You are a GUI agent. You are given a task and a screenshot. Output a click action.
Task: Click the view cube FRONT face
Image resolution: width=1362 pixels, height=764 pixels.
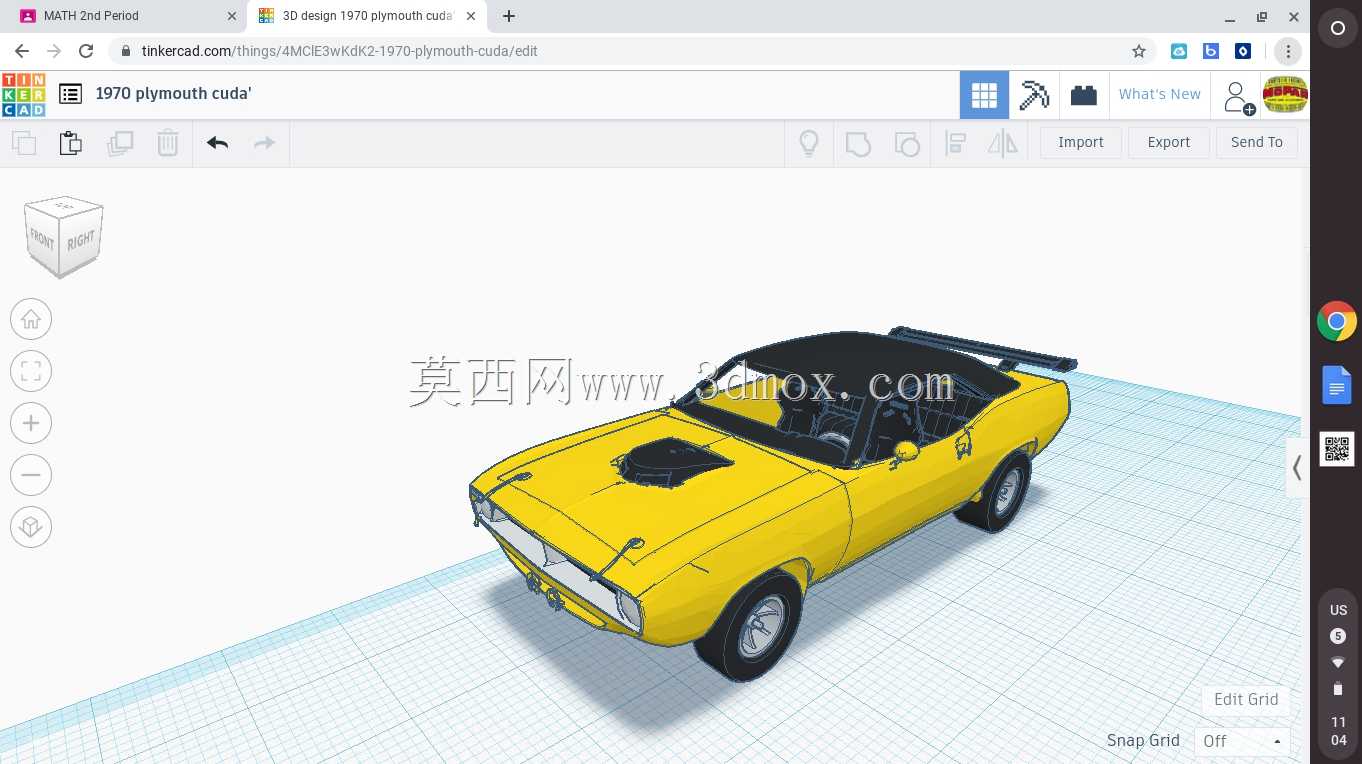pos(43,241)
